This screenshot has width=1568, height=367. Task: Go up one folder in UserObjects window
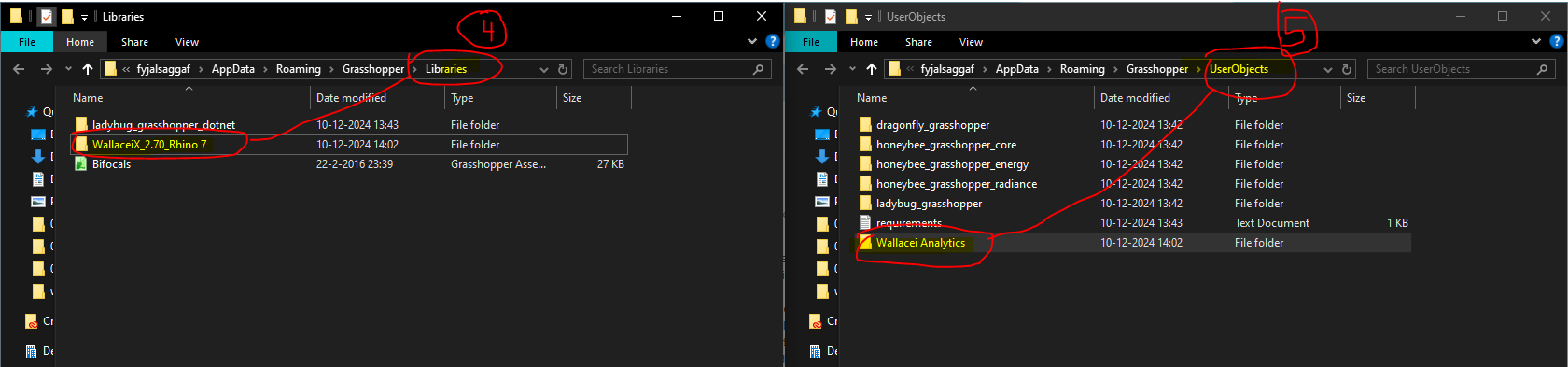[872, 69]
